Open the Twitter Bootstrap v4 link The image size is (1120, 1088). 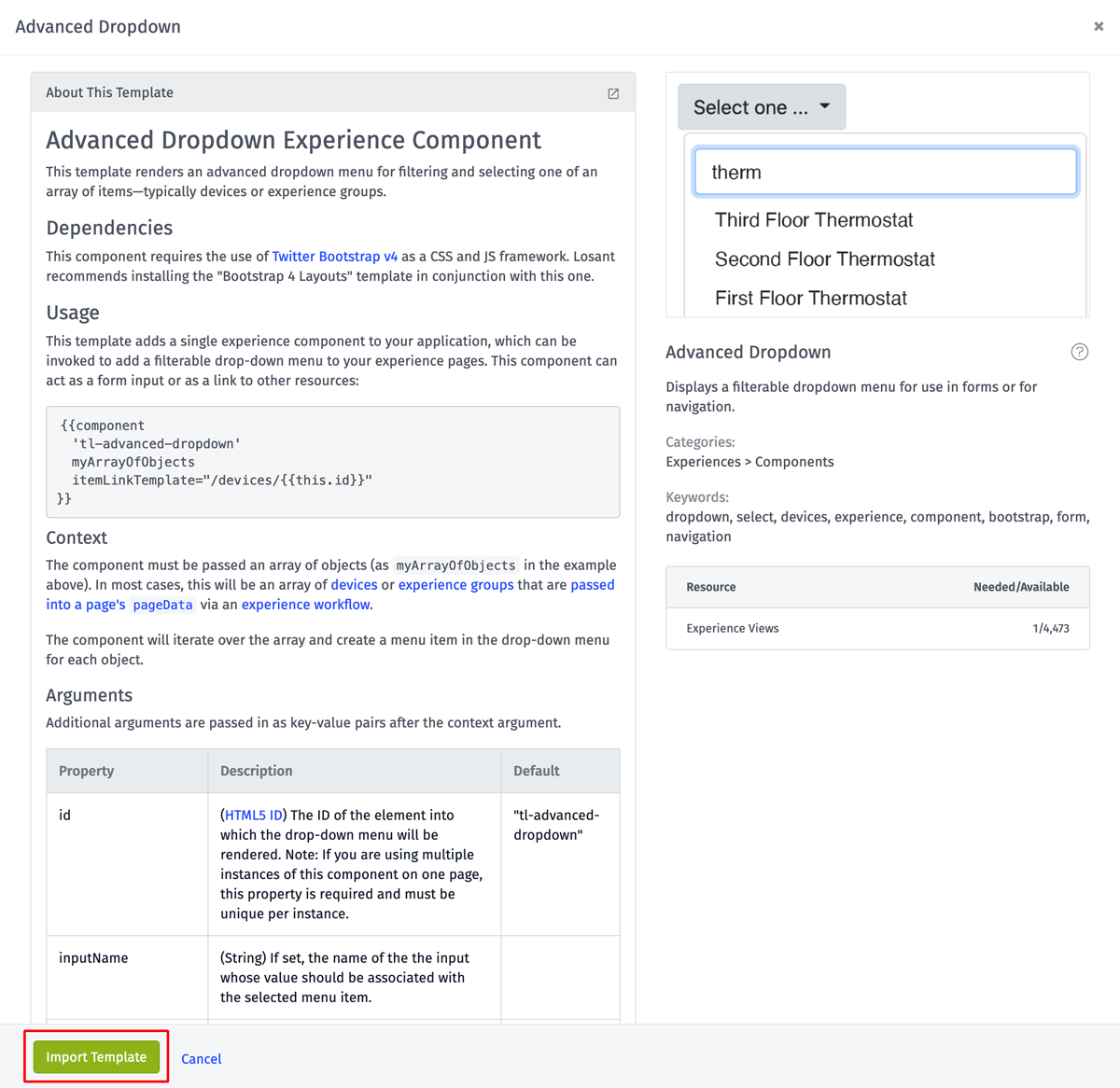point(335,257)
